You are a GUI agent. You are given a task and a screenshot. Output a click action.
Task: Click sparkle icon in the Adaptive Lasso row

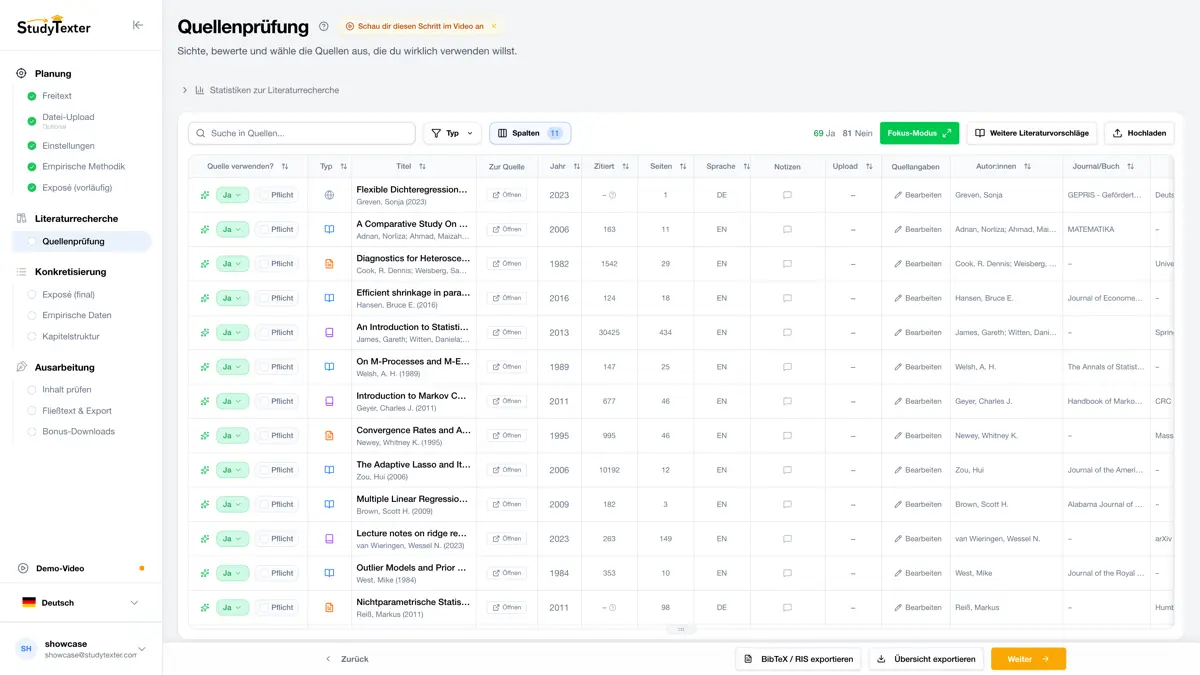pyautogui.click(x=205, y=470)
